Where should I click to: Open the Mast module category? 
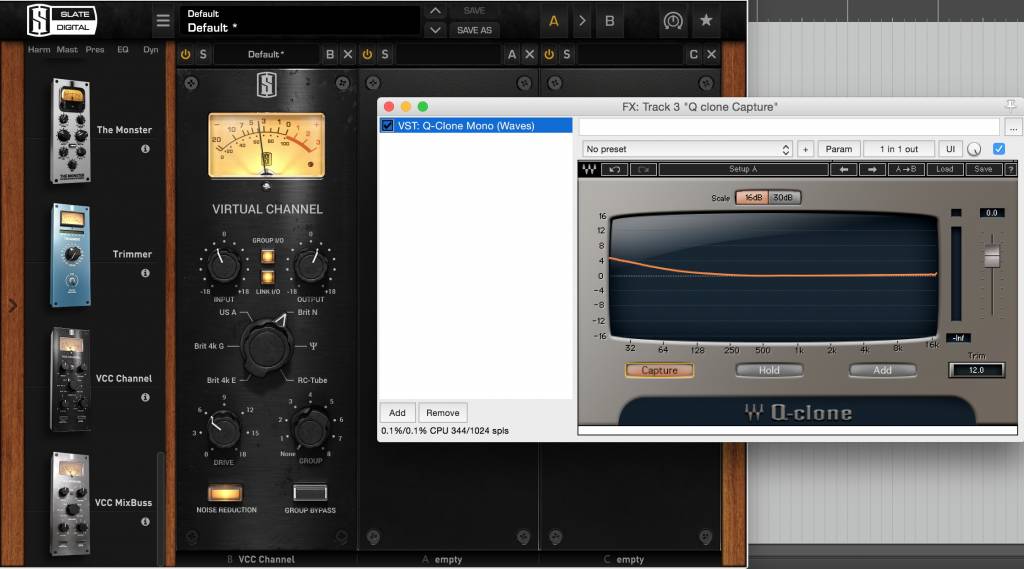(x=67, y=50)
